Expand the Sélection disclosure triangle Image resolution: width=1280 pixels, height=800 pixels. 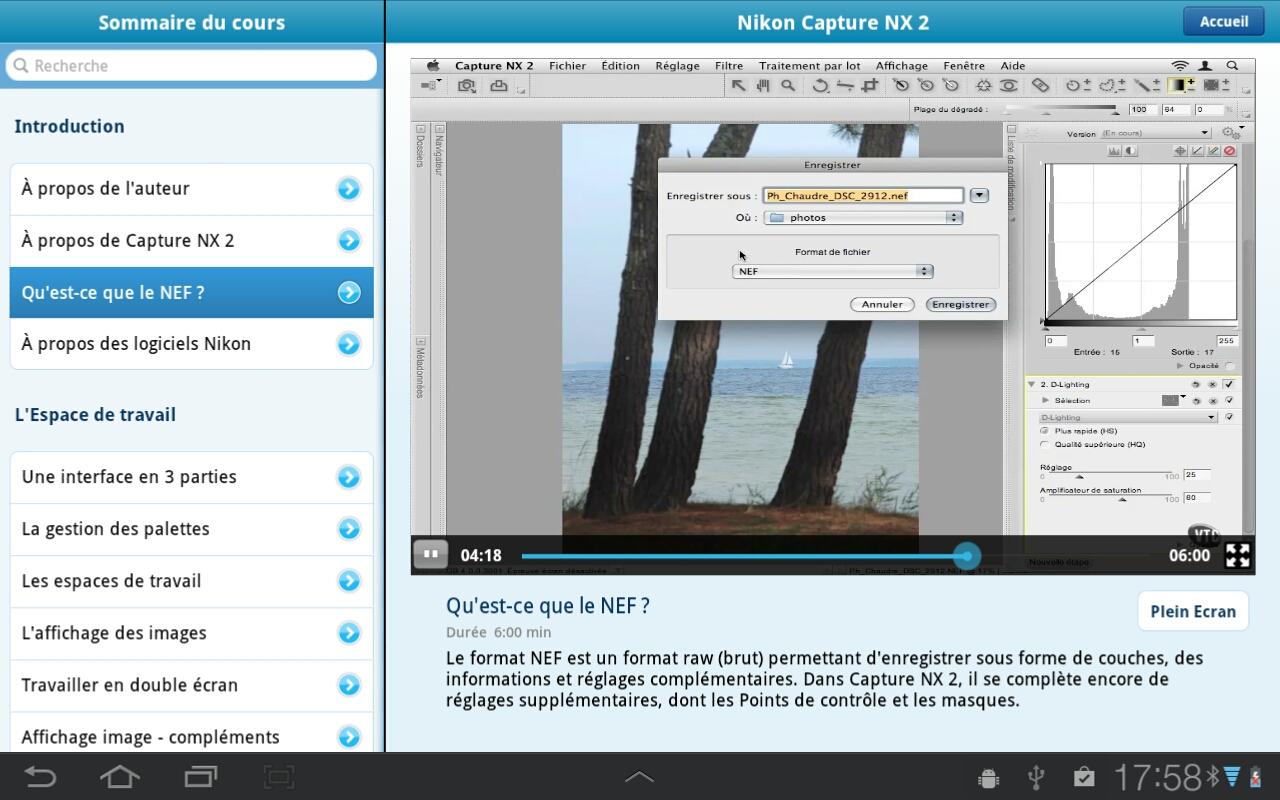coord(1045,400)
